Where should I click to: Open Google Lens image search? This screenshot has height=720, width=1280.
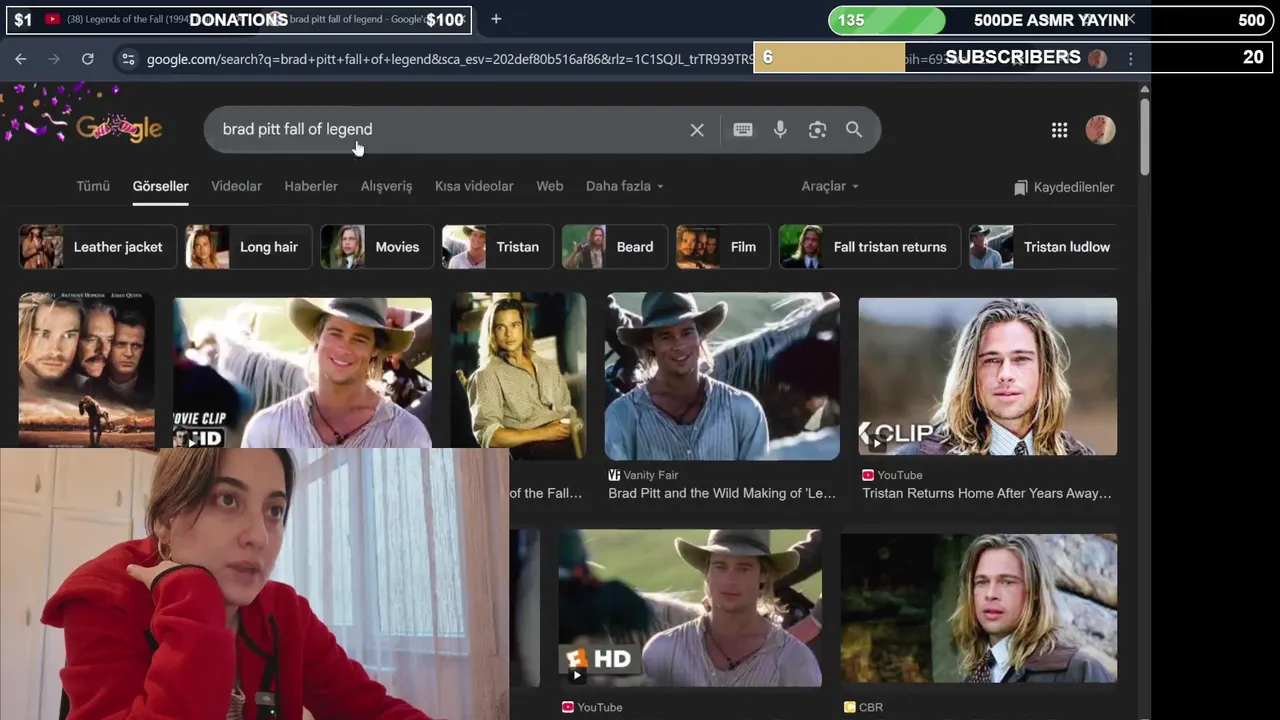pyautogui.click(x=817, y=130)
